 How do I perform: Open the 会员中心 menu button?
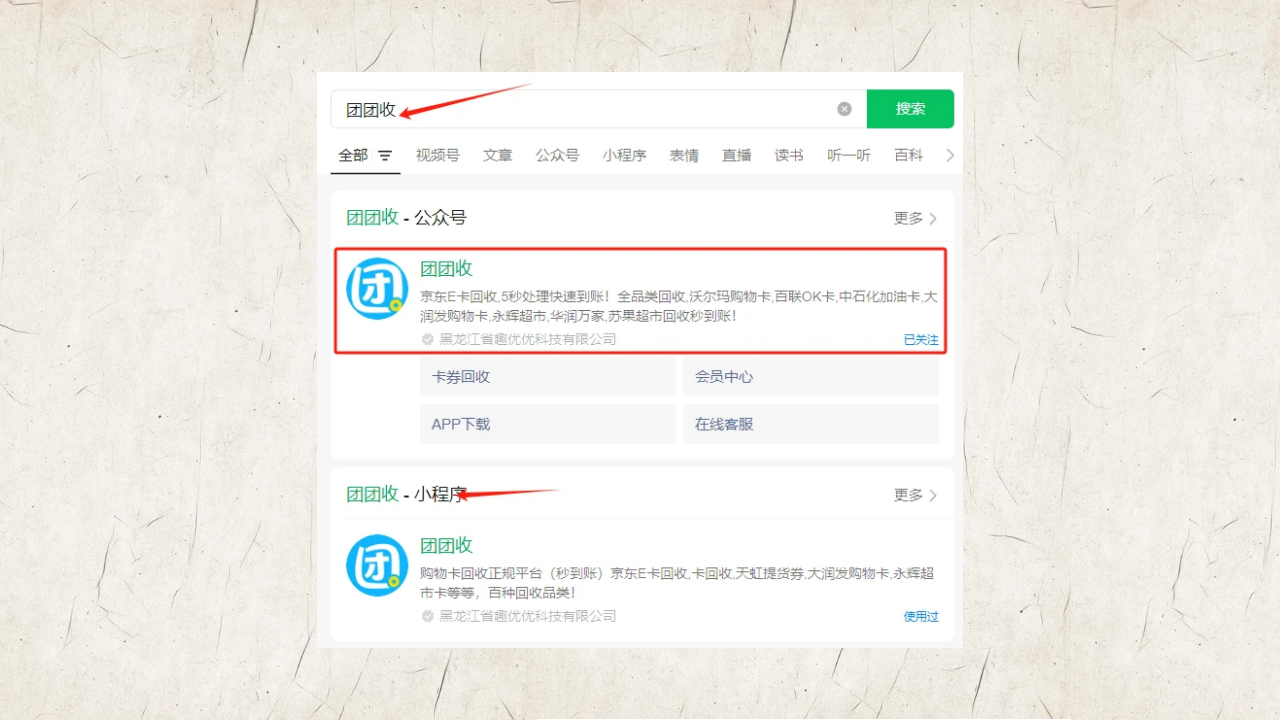click(811, 377)
